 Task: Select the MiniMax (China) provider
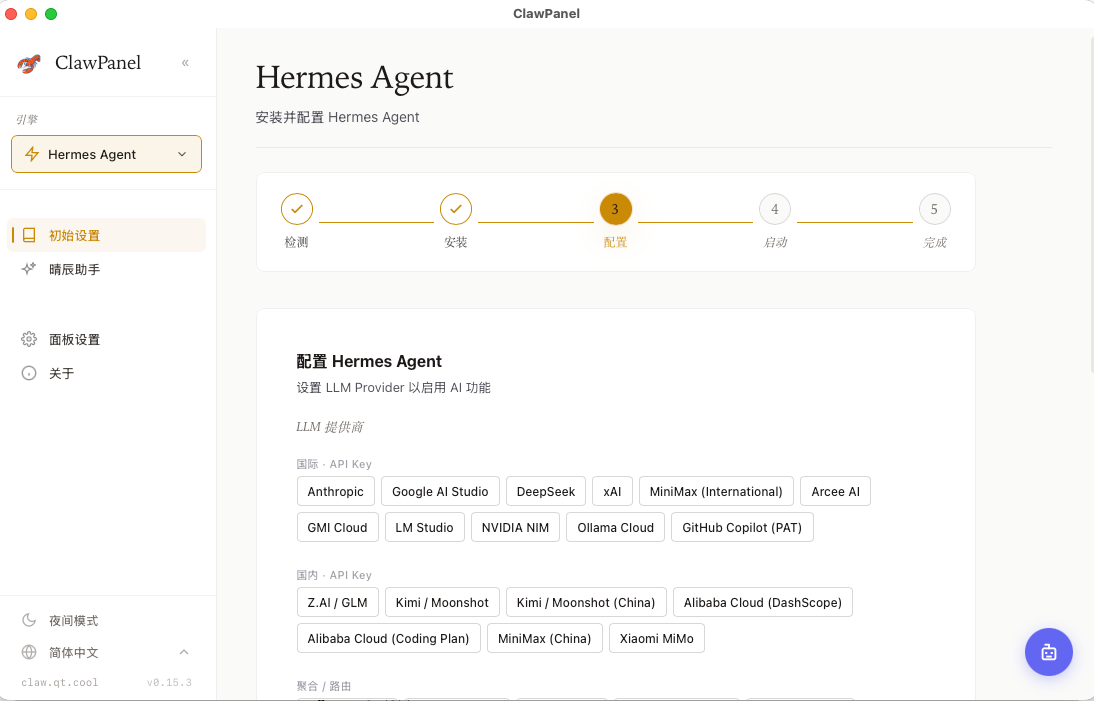(545, 638)
